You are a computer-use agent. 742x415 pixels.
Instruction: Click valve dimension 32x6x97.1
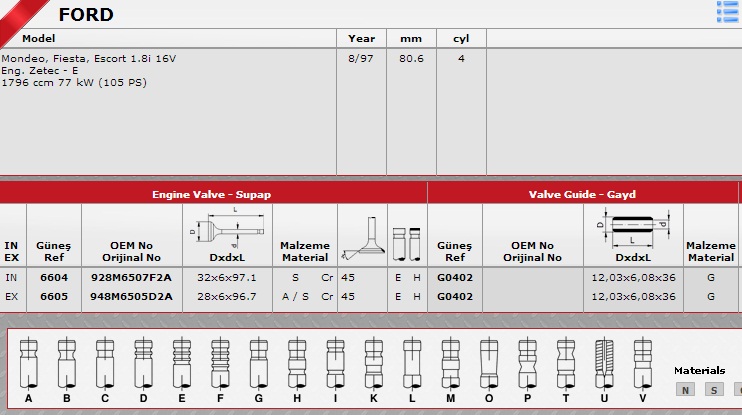click(227, 277)
